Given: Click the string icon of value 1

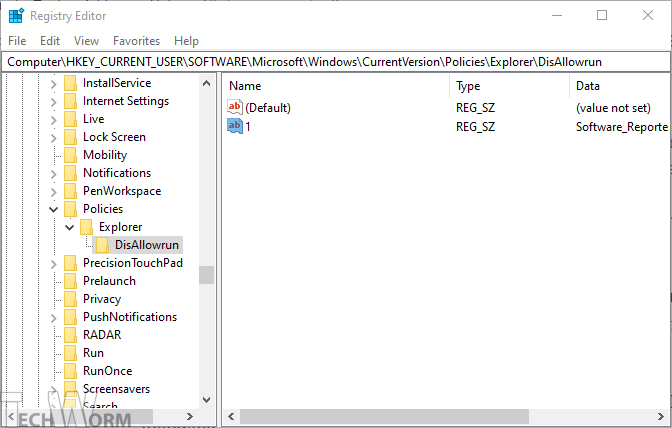Looking at the screenshot, I should [235, 126].
